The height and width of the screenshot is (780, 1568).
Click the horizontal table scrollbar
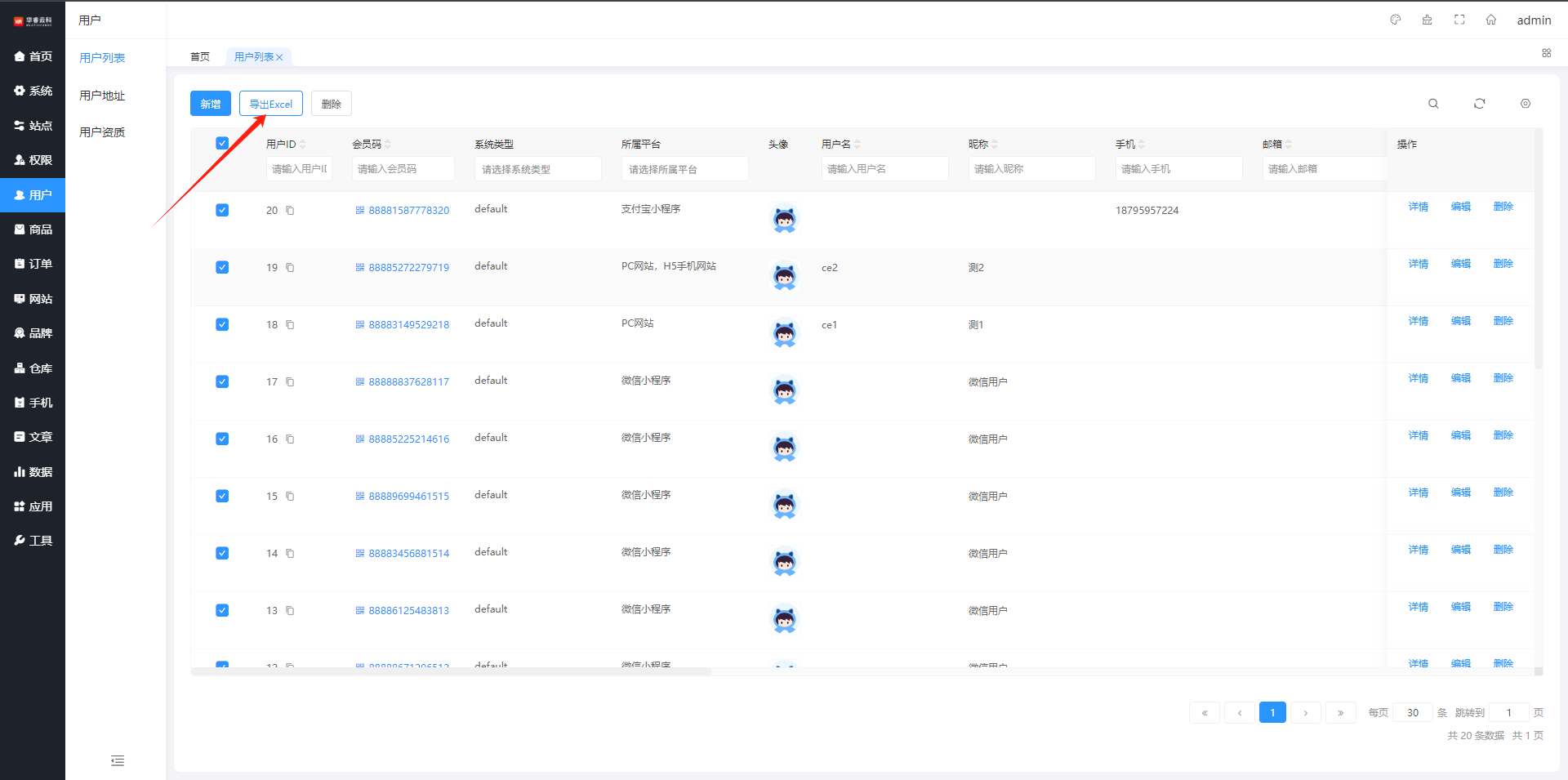click(451, 671)
